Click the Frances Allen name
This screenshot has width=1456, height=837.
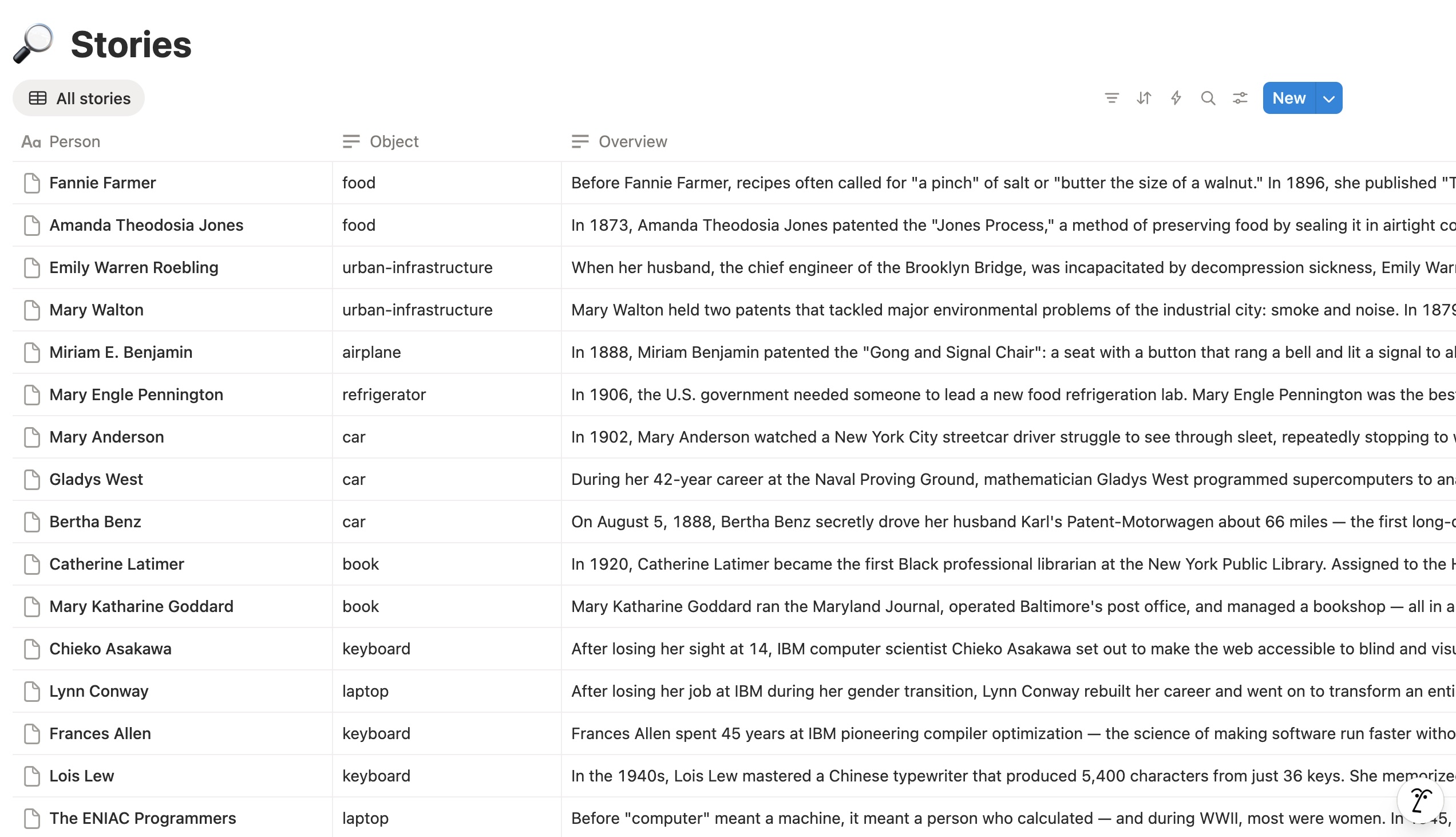coord(101,734)
